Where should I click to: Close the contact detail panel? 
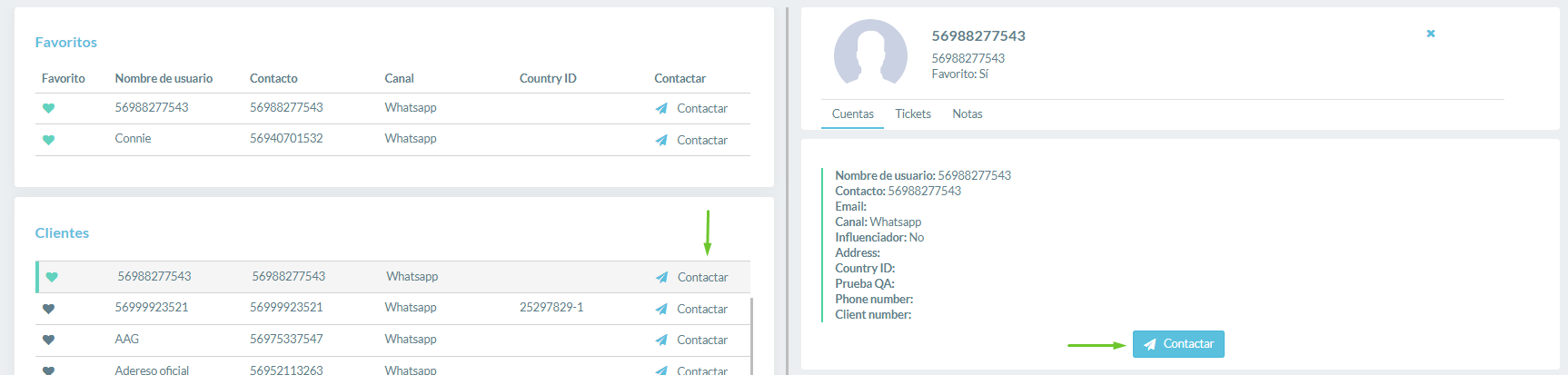click(x=1431, y=34)
